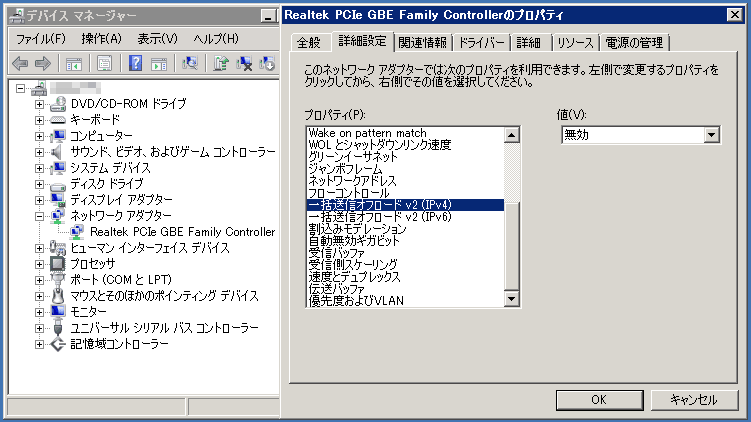Click the show/hide console tree toolbar icon
The image size is (751, 422).
(x=74, y=63)
